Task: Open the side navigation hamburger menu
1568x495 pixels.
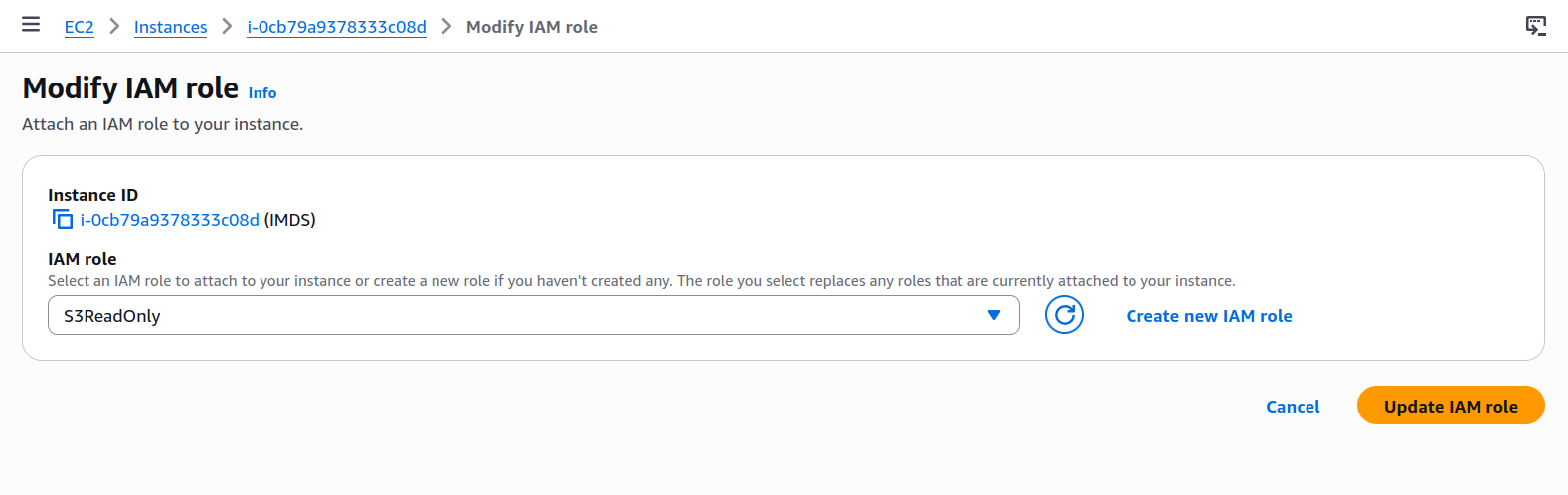Action: tap(31, 25)
